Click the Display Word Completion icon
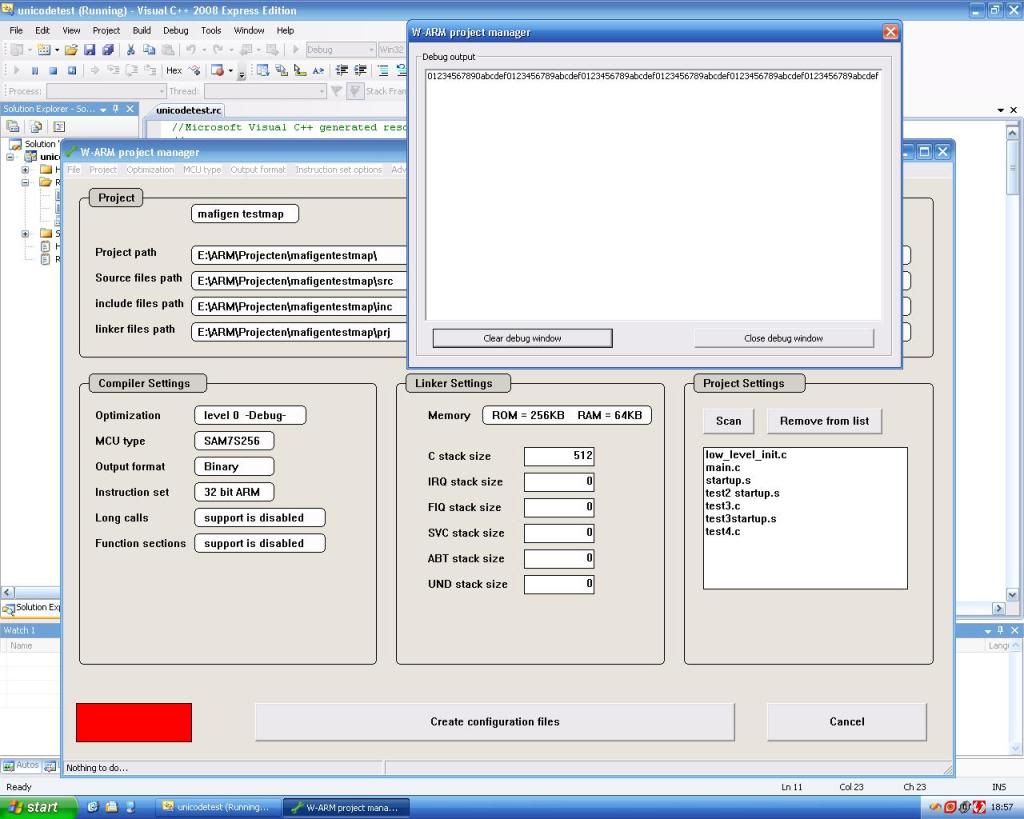This screenshot has height=819, width=1024. [318, 71]
